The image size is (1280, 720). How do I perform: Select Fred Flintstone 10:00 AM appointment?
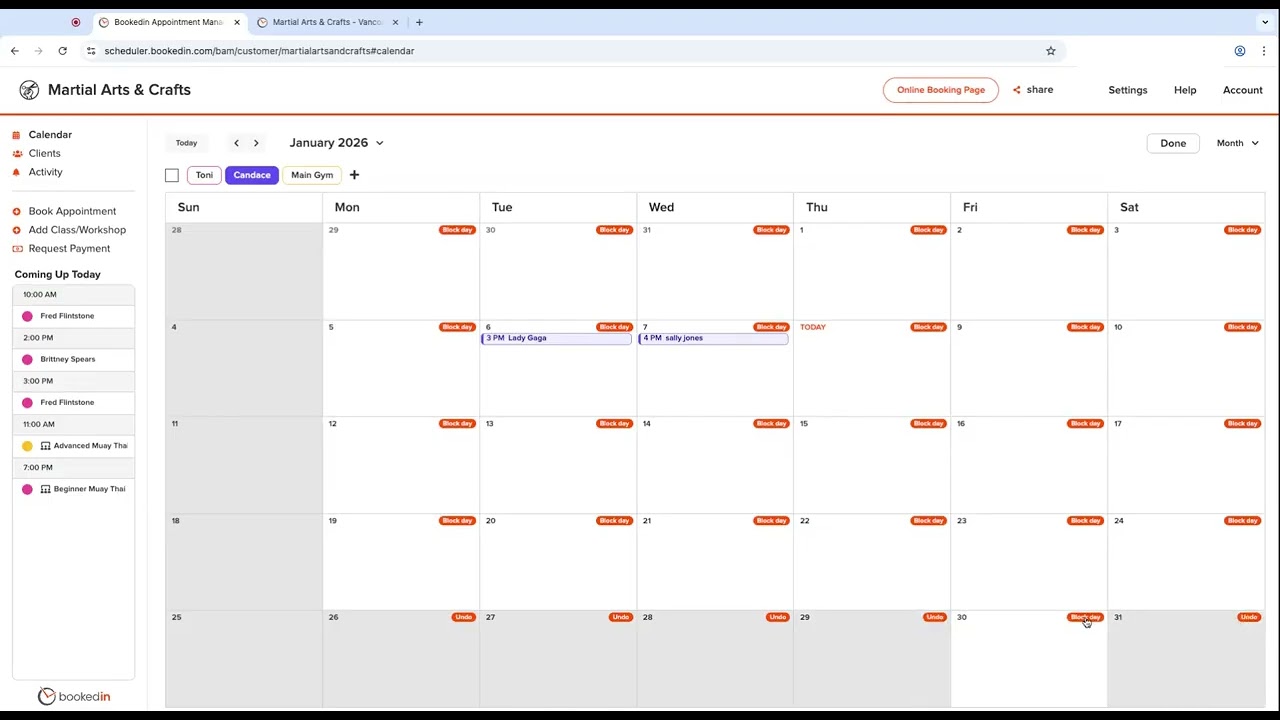pyautogui.click(x=74, y=316)
